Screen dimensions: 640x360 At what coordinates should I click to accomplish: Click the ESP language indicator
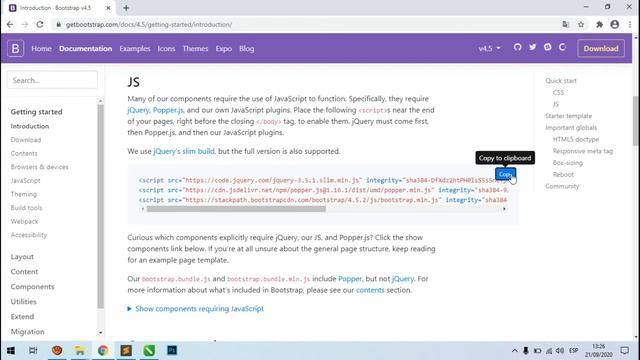(573, 351)
